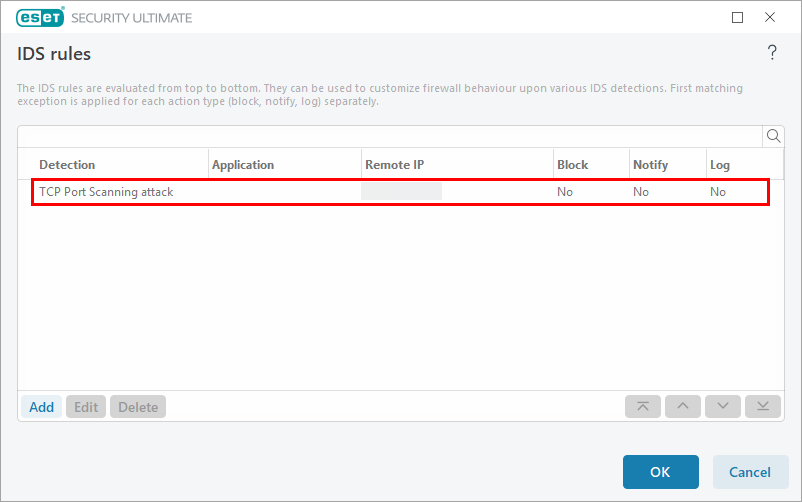
Task: Click the search magnifier icon
Action: [773, 136]
